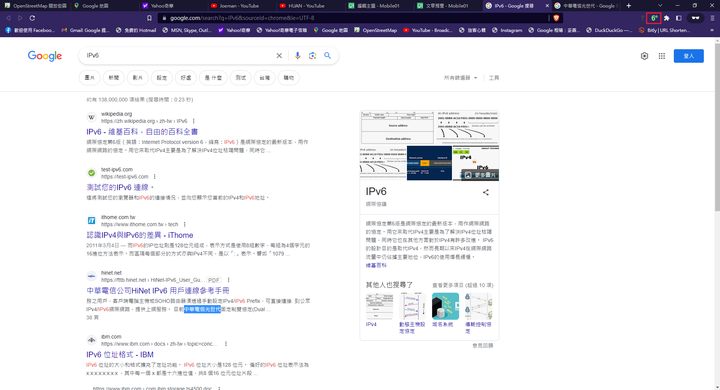
Task: Share the IPv6 knowledge panel
Action: (485, 192)
